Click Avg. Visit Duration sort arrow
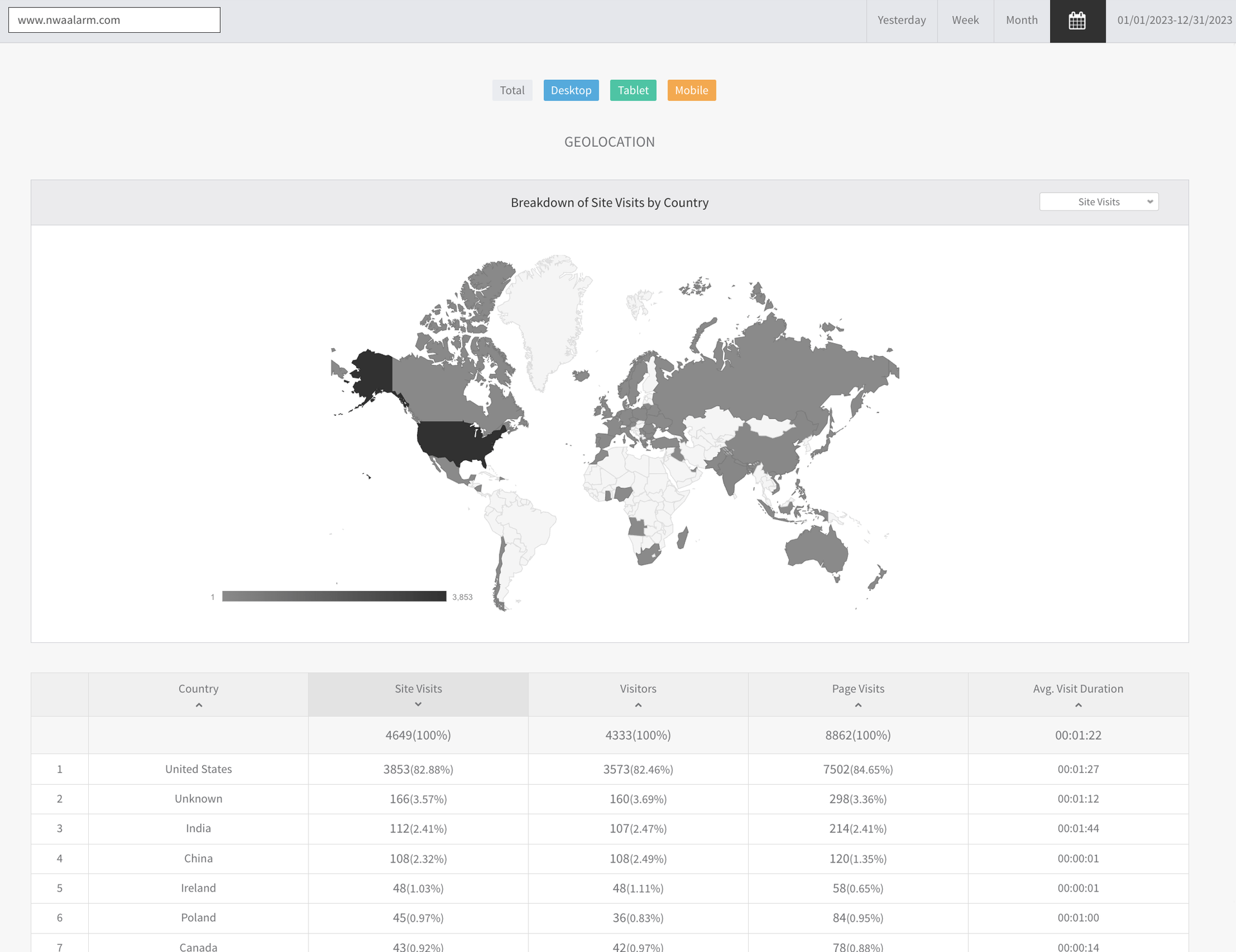The image size is (1236, 952). pyautogui.click(x=1078, y=705)
